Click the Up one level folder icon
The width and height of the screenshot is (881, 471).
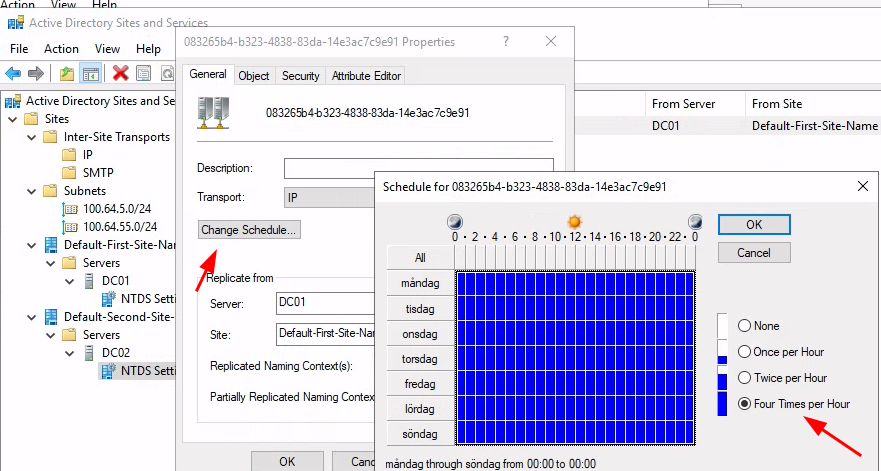67,73
